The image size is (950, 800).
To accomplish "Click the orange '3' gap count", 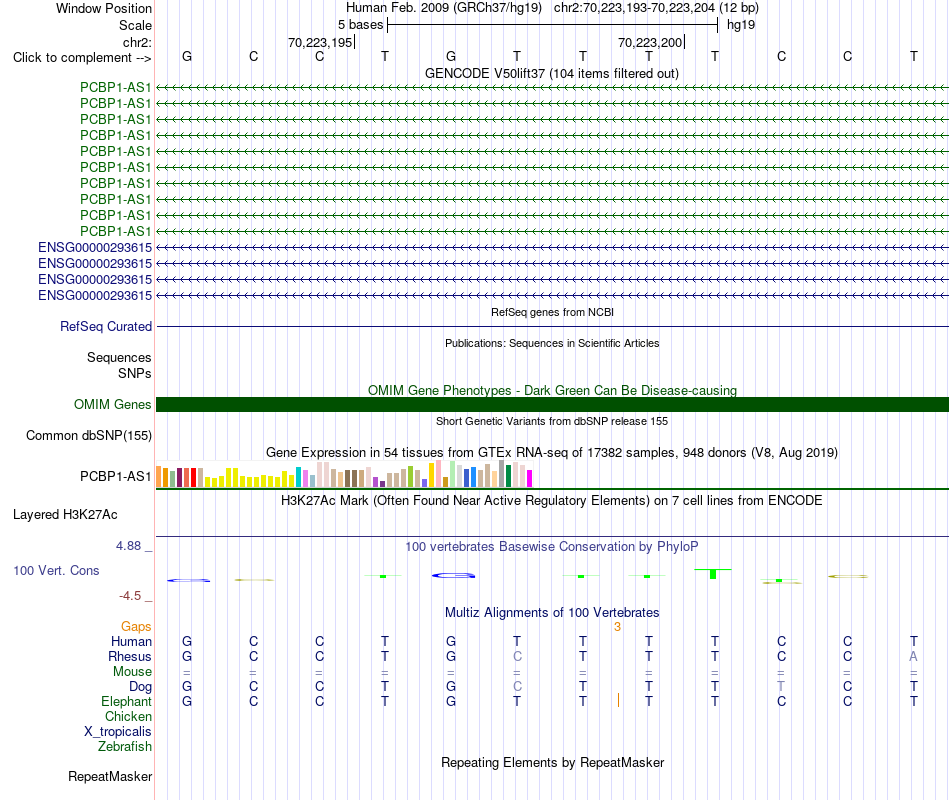I will [617, 627].
